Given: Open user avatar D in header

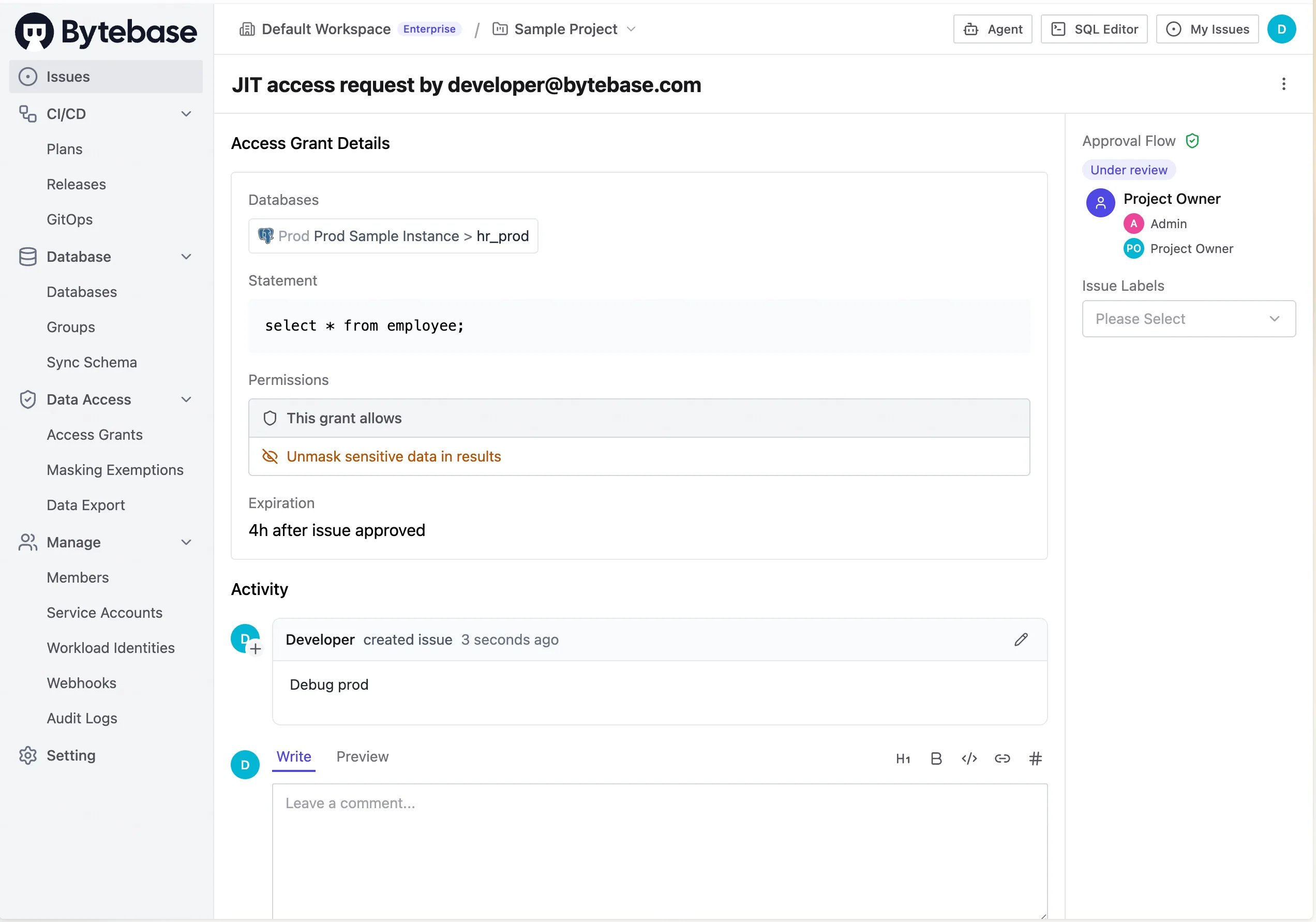Looking at the screenshot, I should point(1281,29).
